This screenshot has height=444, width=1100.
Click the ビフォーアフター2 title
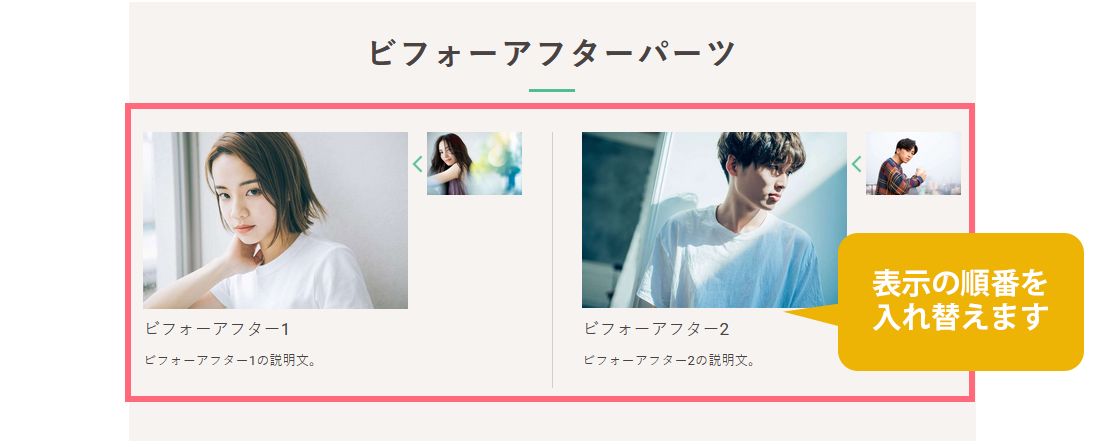coord(657,329)
